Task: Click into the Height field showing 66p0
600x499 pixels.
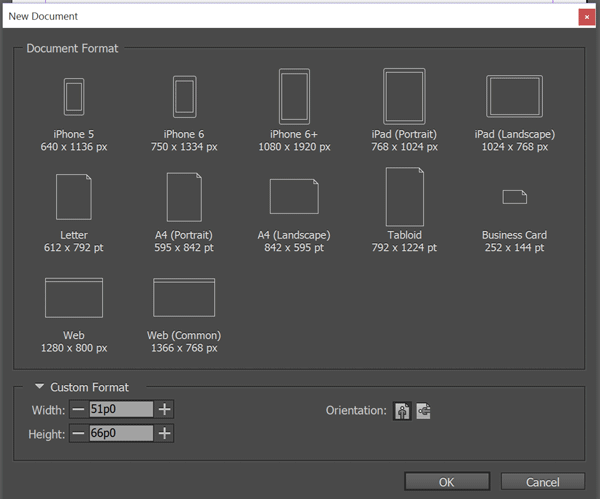Action: [x=121, y=433]
